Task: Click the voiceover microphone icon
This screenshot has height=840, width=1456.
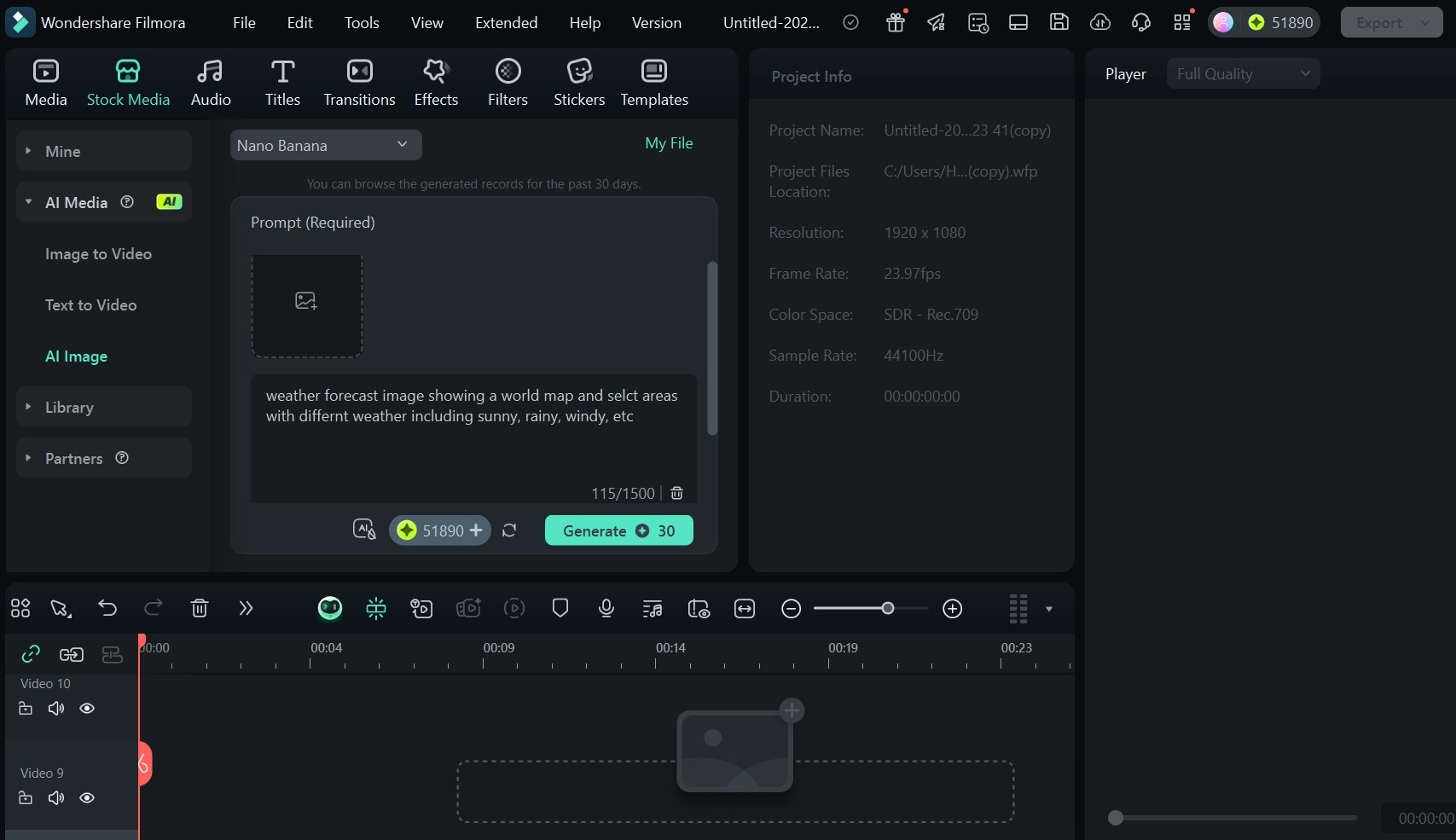Action: (x=606, y=608)
